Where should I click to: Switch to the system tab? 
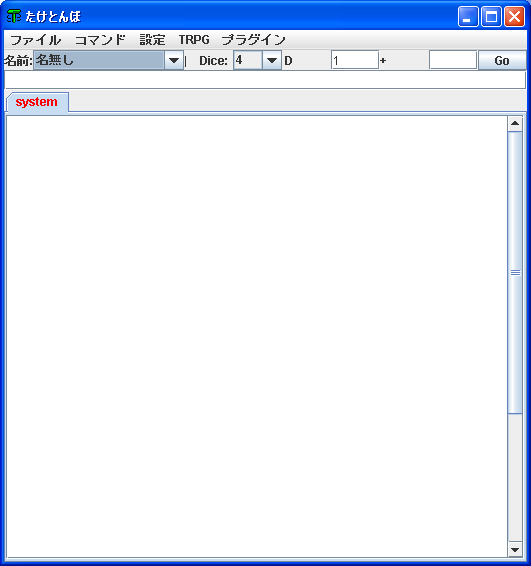37,102
